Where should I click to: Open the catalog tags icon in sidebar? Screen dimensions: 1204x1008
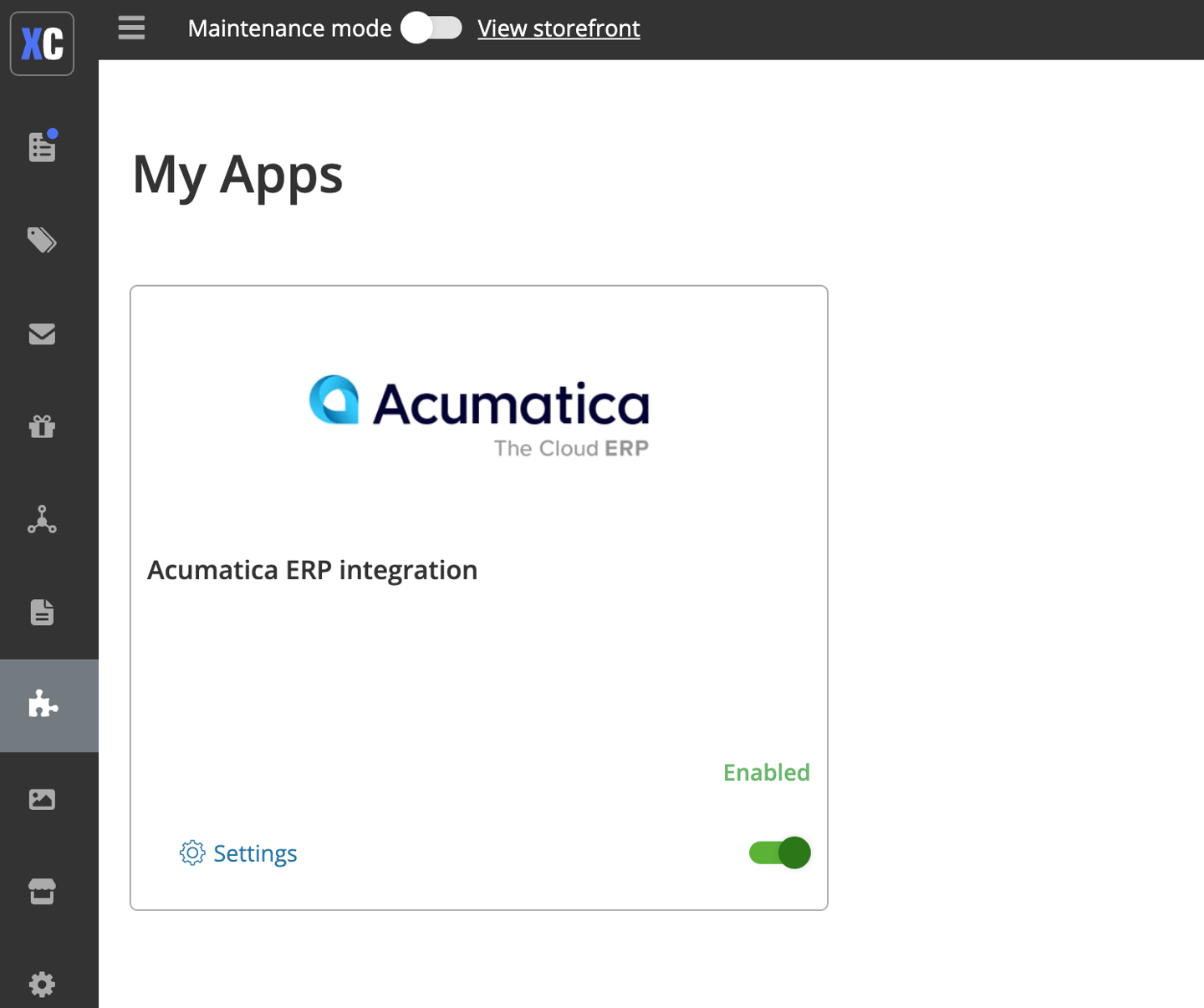(x=42, y=241)
